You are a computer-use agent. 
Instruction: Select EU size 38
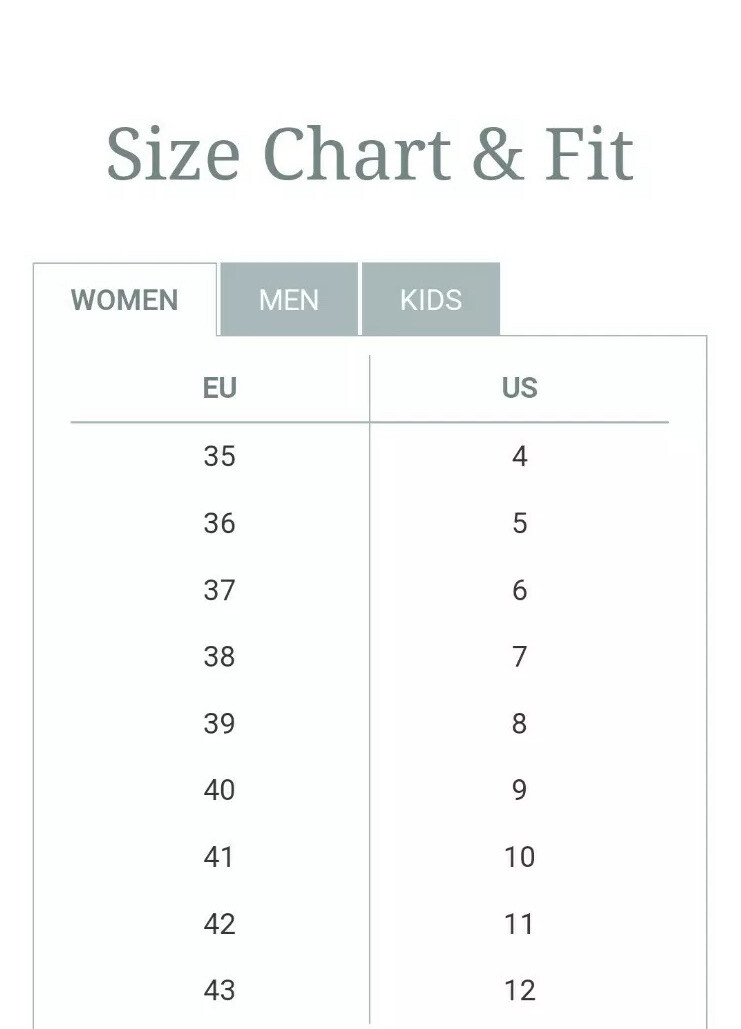(219, 656)
